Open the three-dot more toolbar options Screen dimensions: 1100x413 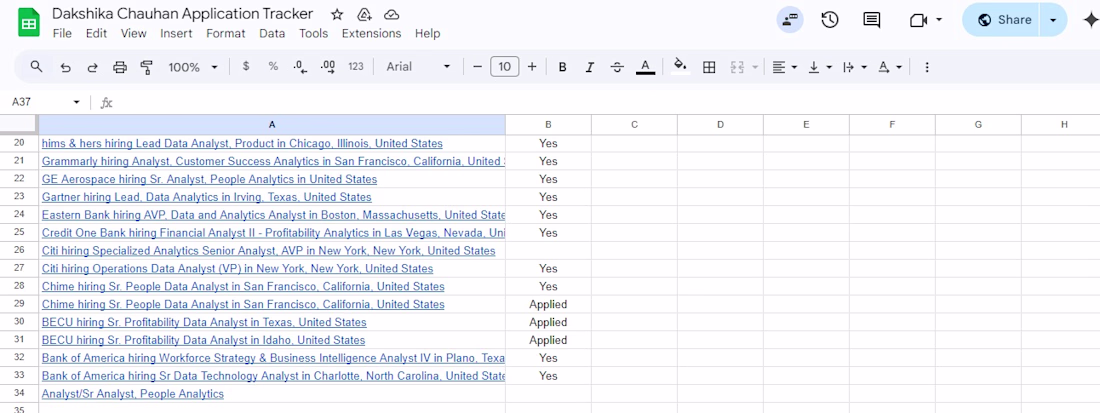coord(927,67)
